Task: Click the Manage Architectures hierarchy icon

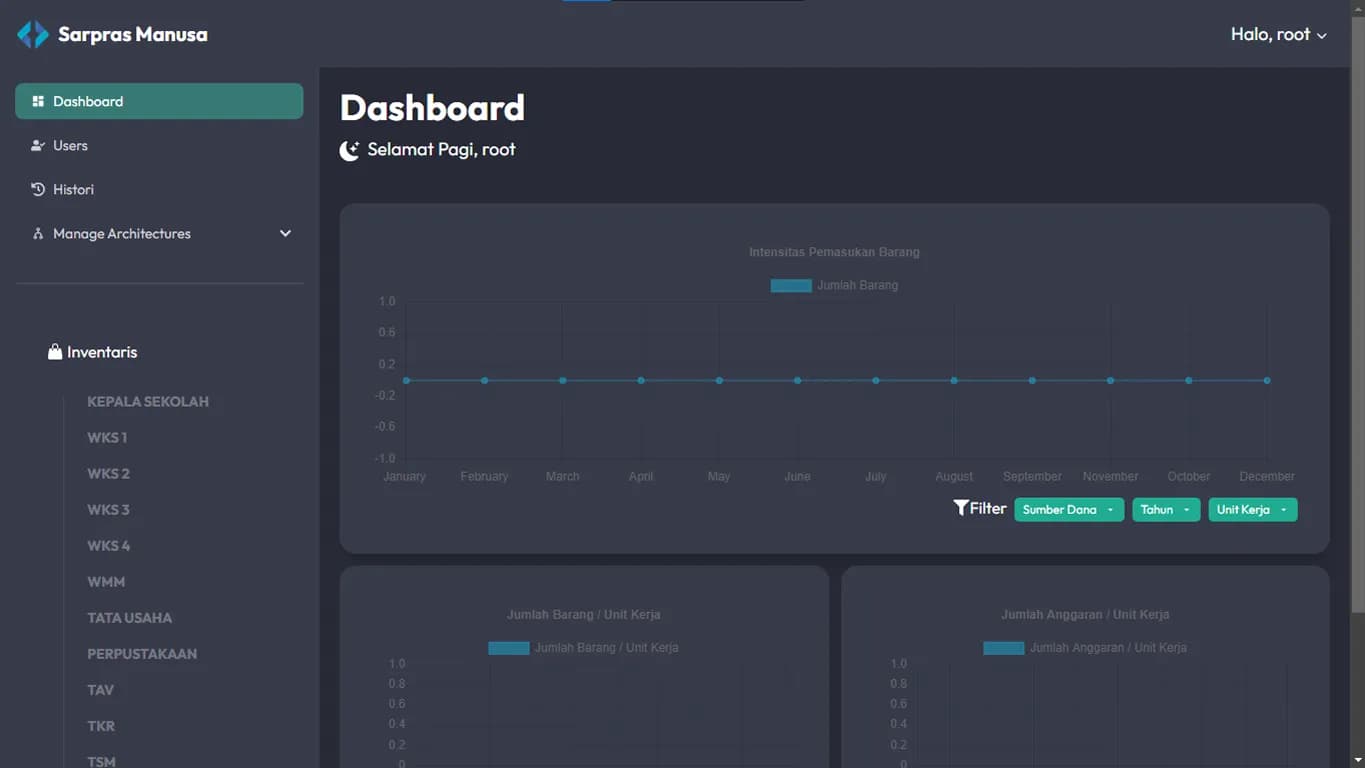Action: click(38, 234)
